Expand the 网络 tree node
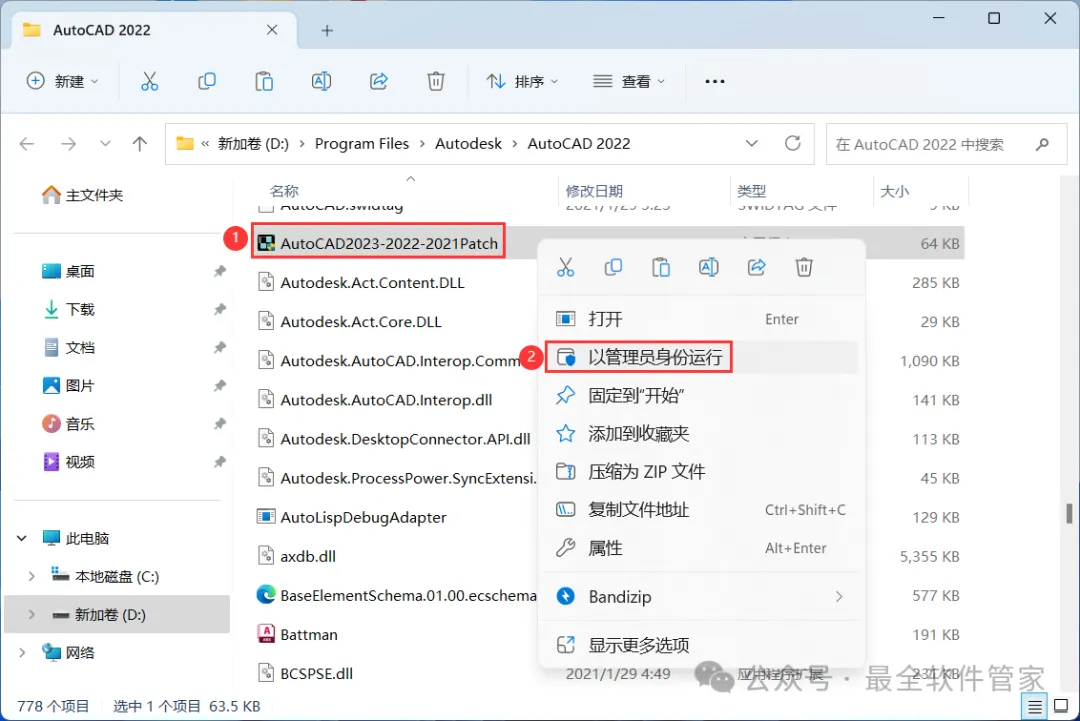 [22, 652]
